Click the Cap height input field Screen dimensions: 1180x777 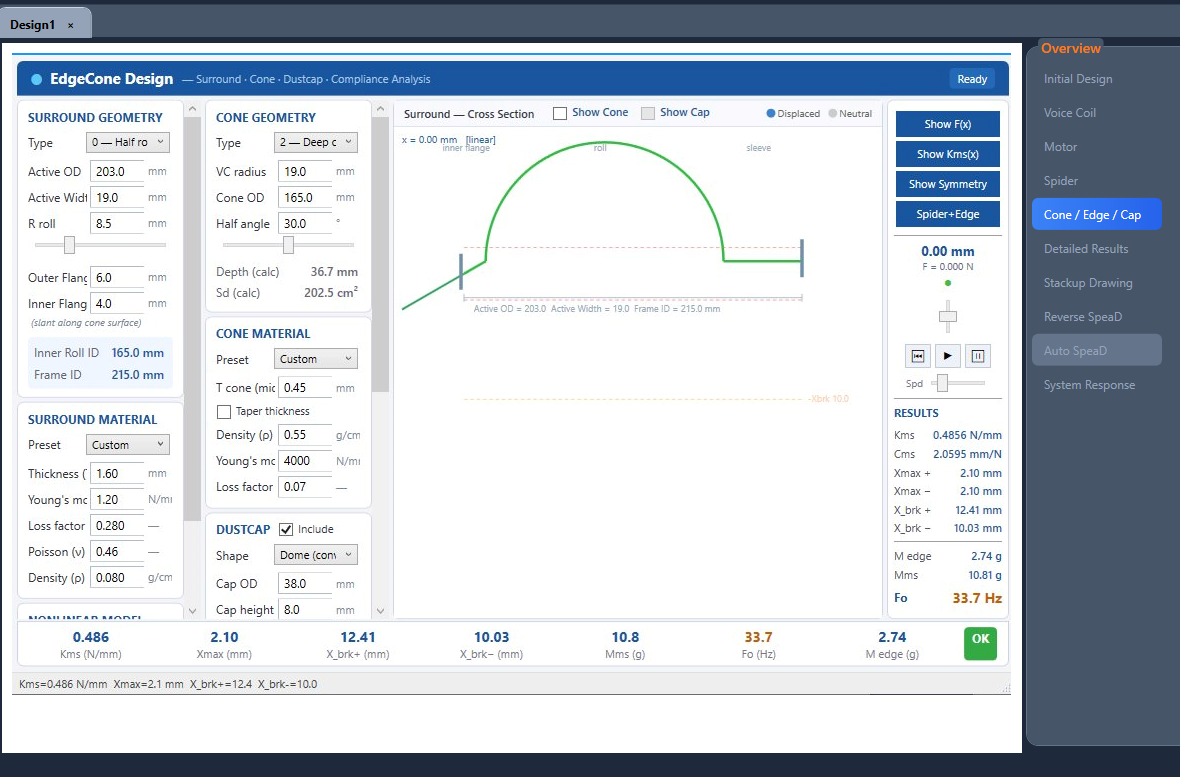305,610
